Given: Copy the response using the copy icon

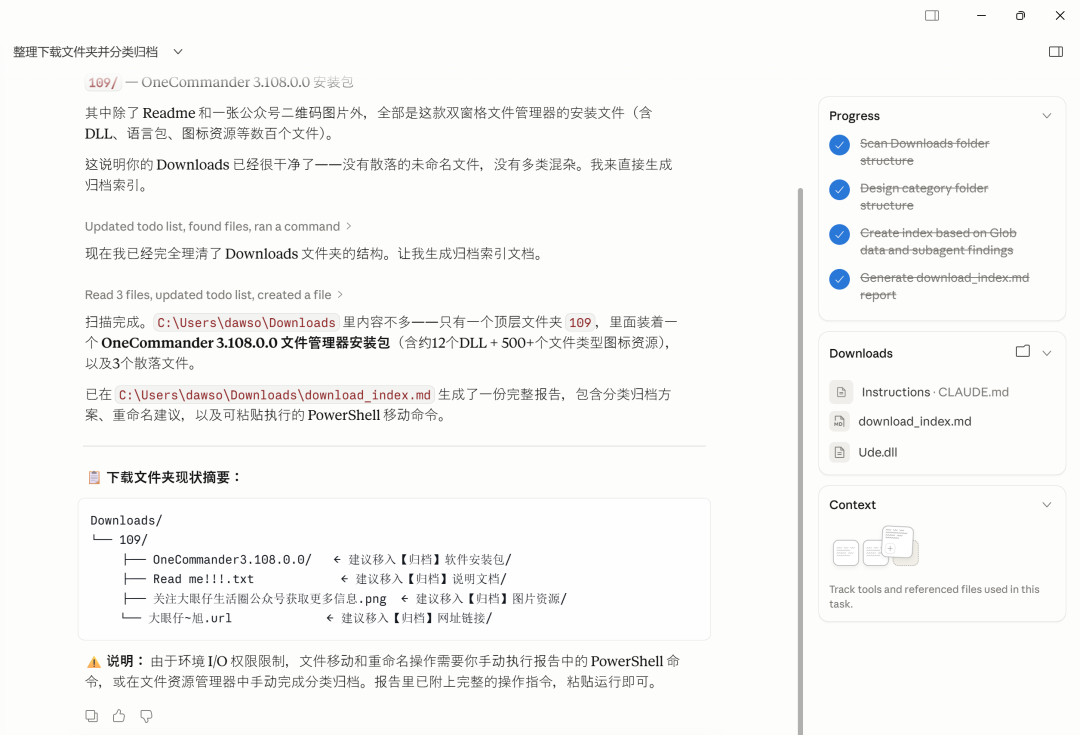Looking at the screenshot, I should point(92,716).
